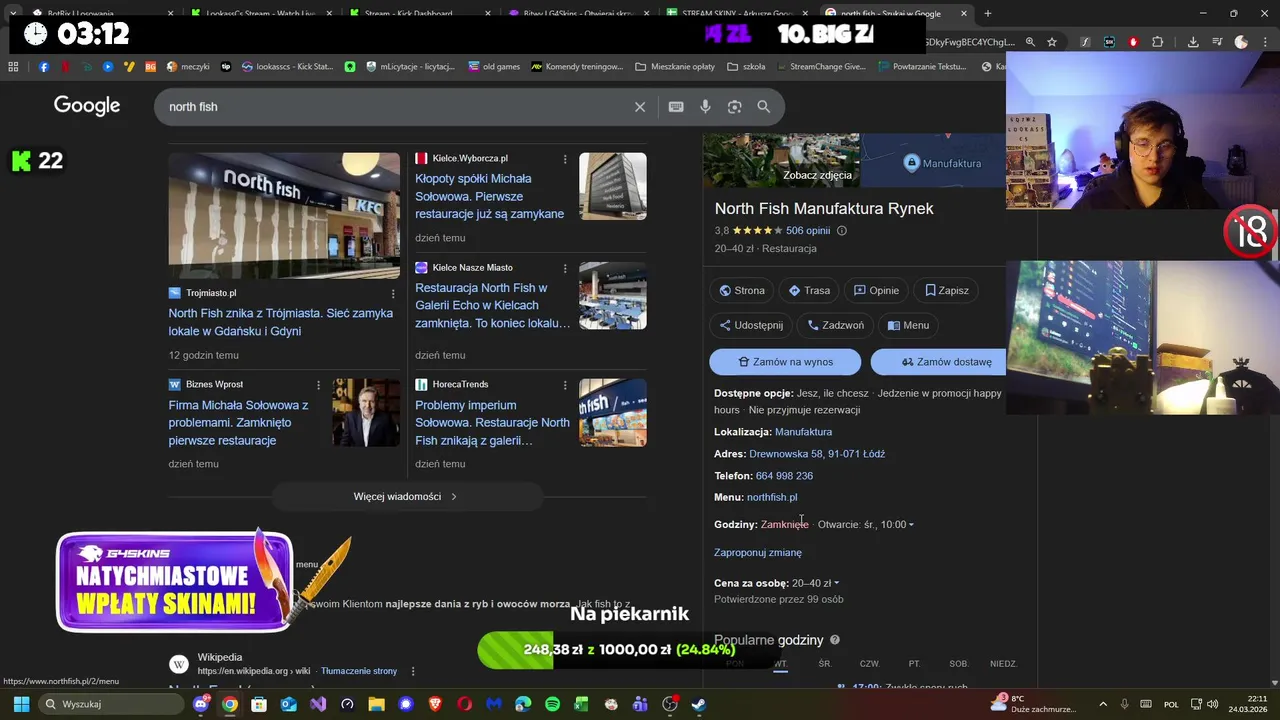The width and height of the screenshot is (1280, 720).
Task: Open Visual Studio from the taskbar
Action: 318,704
